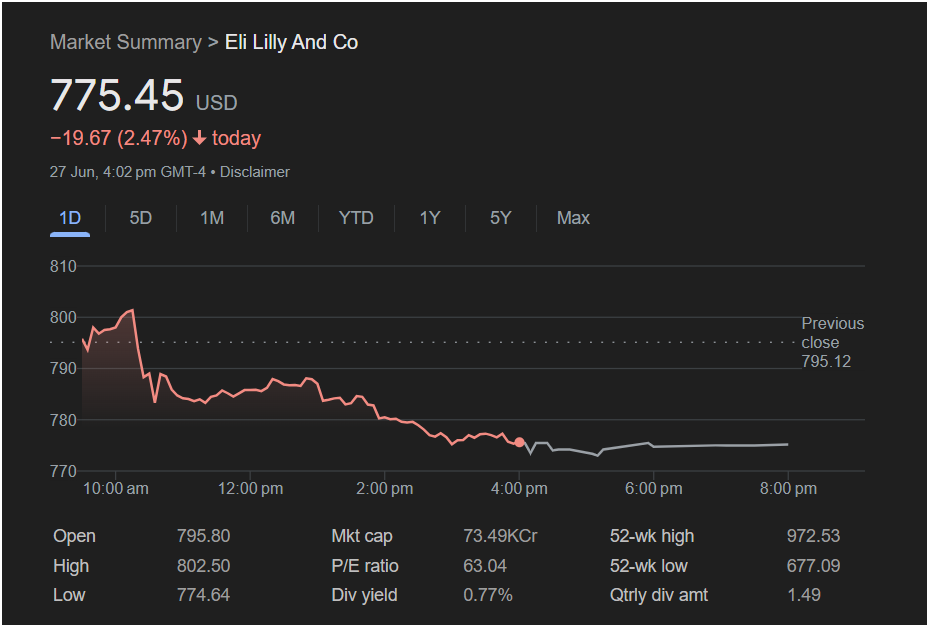Click the Mkt cap value 73.49KCr
The height and width of the screenshot is (627, 929).
[x=500, y=536]
